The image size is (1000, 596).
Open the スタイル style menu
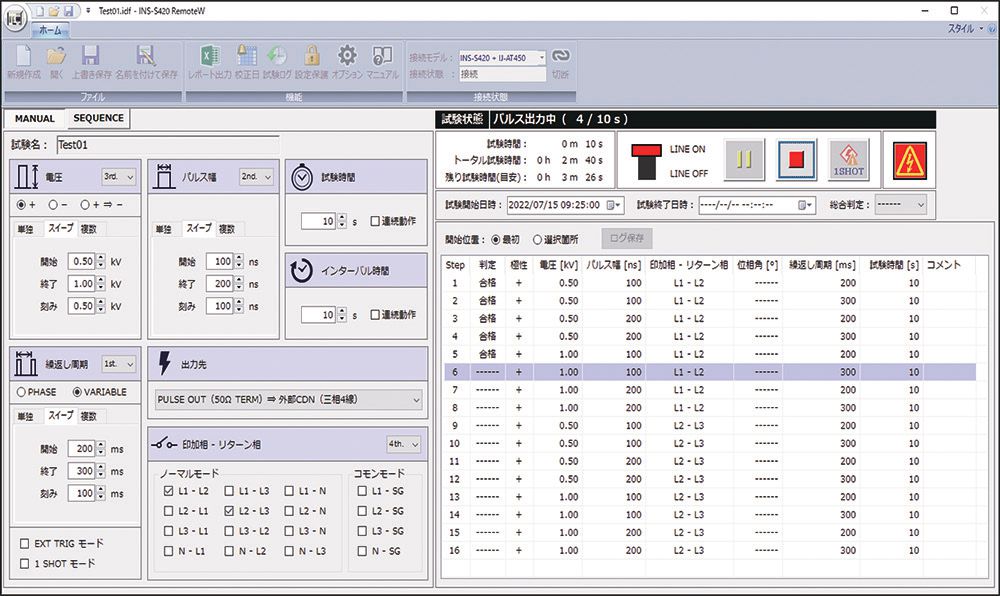(x=965, y=29)
